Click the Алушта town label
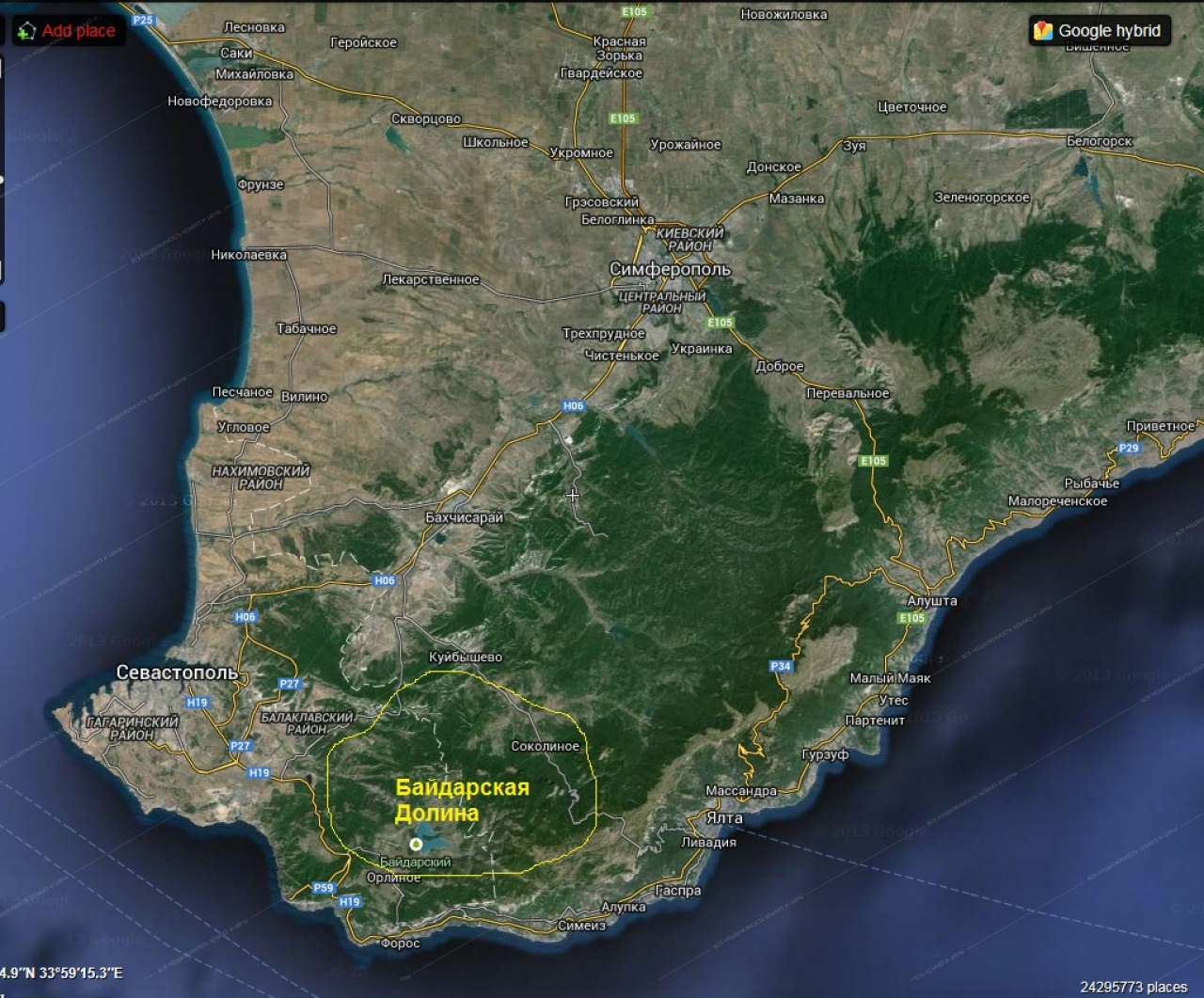This screenshot has width=1204, height=998. coord(932,600)
